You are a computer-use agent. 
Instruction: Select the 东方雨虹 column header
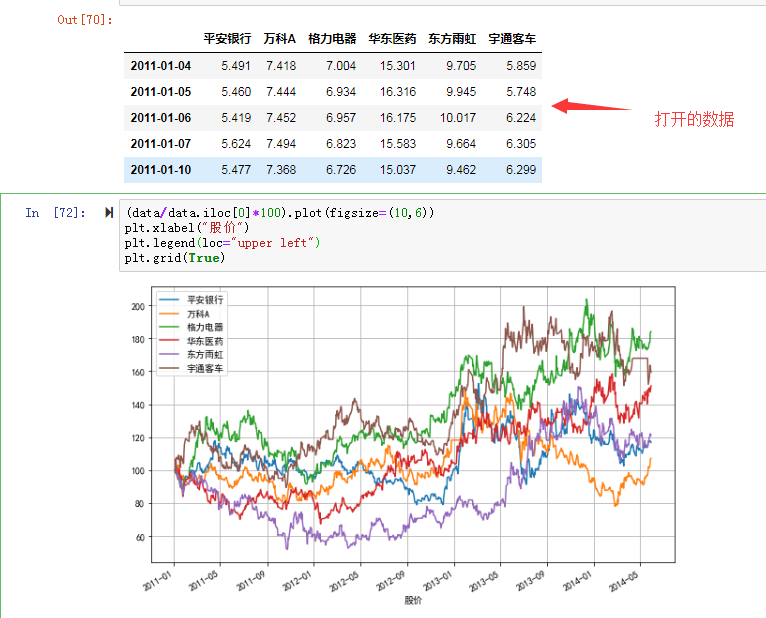pos(452,39)
